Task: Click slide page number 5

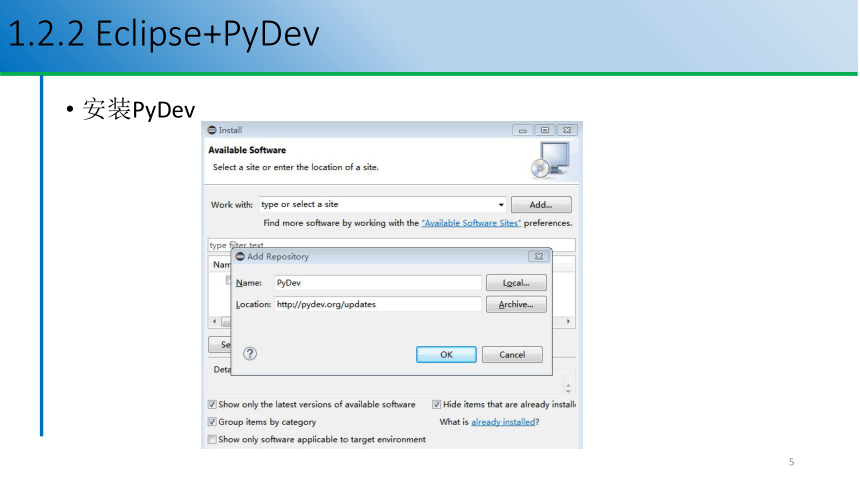Action: (791, 462)
